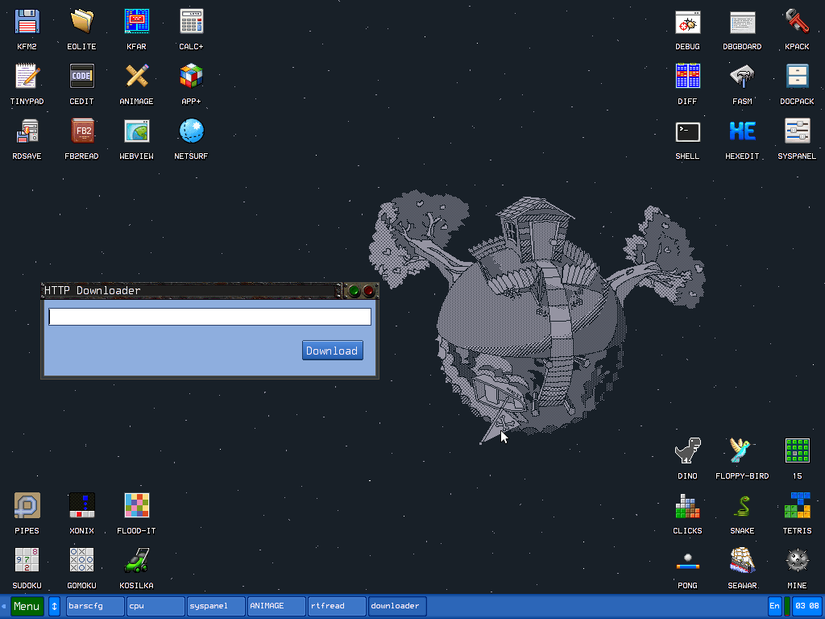This screenshot has width=825, height=619.
Task: Switch to the syspanel taskbar item
Action: click(x=215, y=606)
